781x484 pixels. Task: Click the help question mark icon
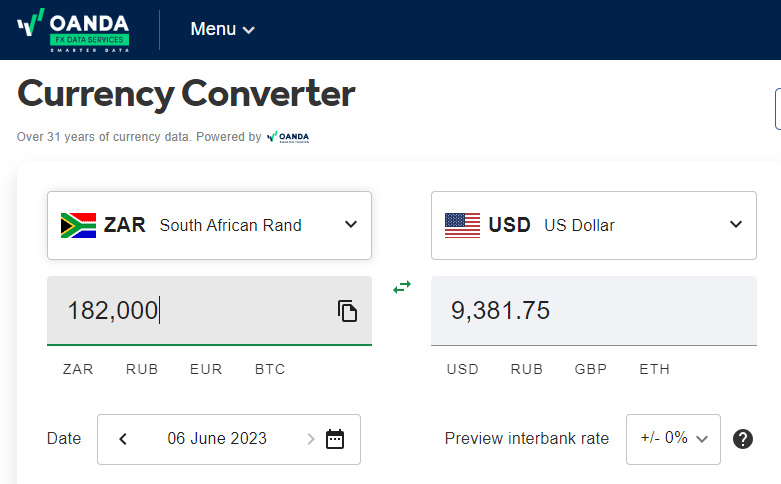[x=742, y=439]
